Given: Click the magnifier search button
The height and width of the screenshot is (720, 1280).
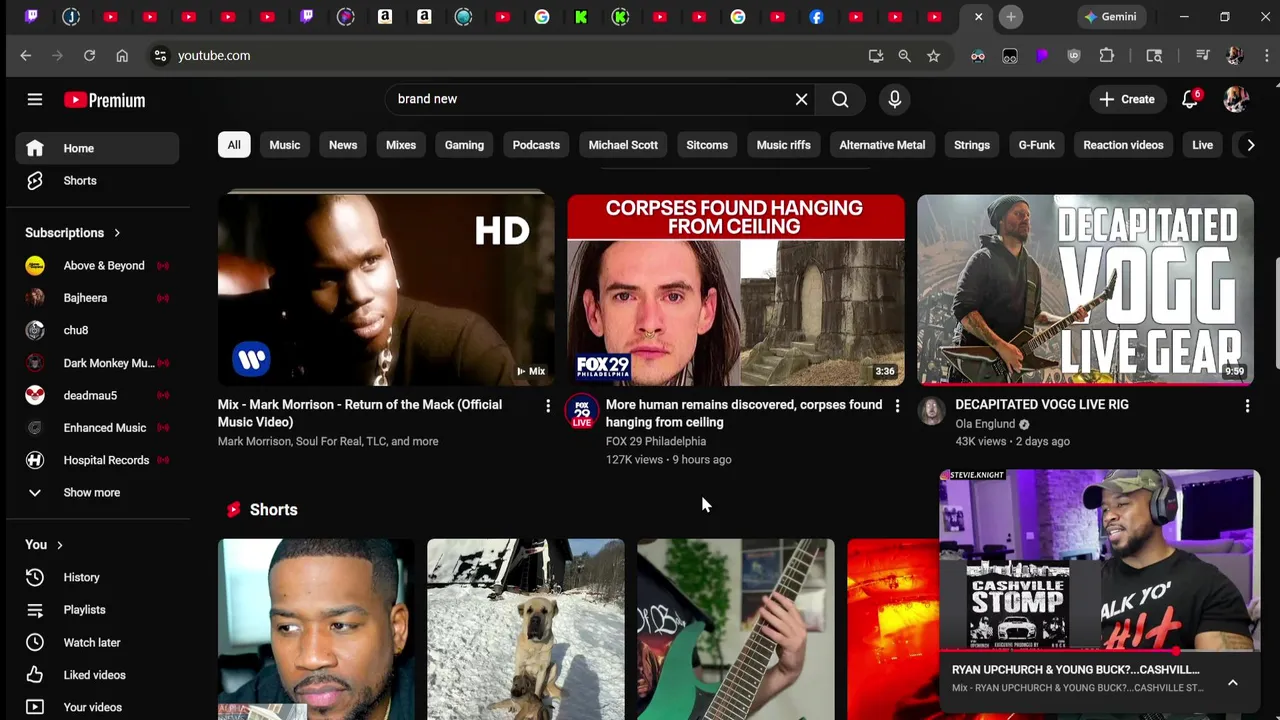Looking at the screenshot, I should click(840, 99).
